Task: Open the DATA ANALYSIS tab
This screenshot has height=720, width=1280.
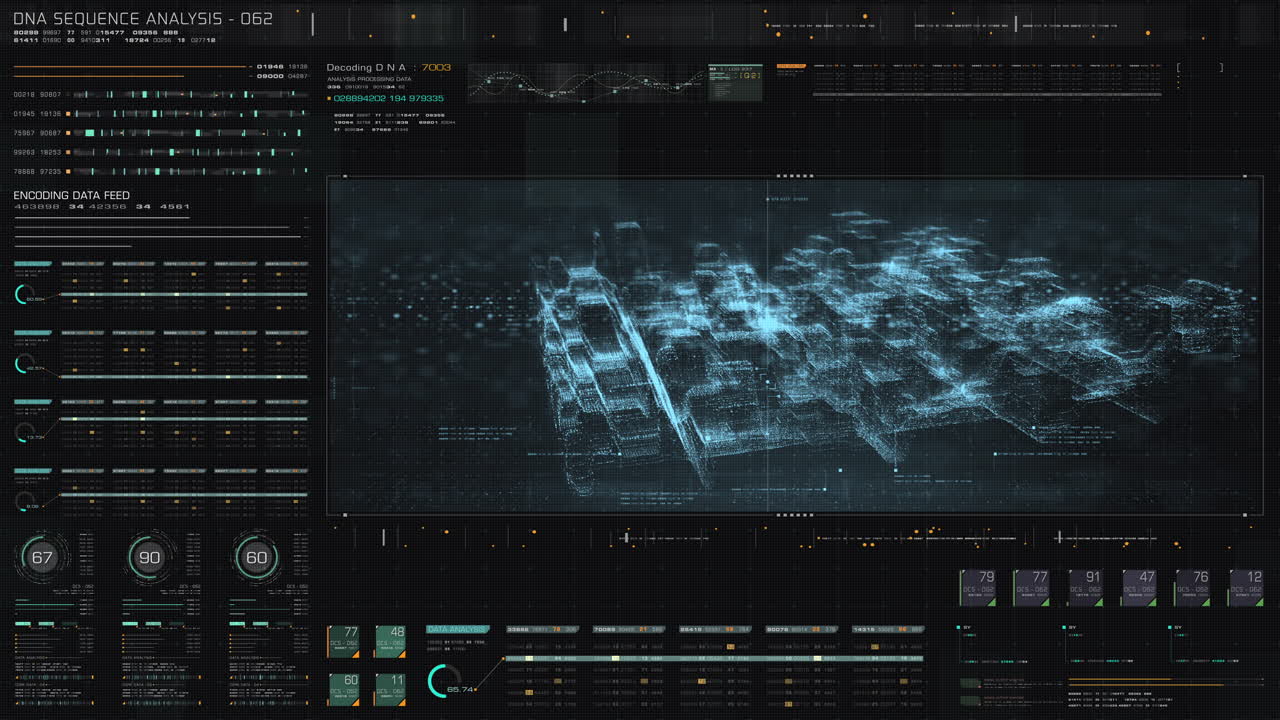Action: pyautogui.click(x=457, y=630)
